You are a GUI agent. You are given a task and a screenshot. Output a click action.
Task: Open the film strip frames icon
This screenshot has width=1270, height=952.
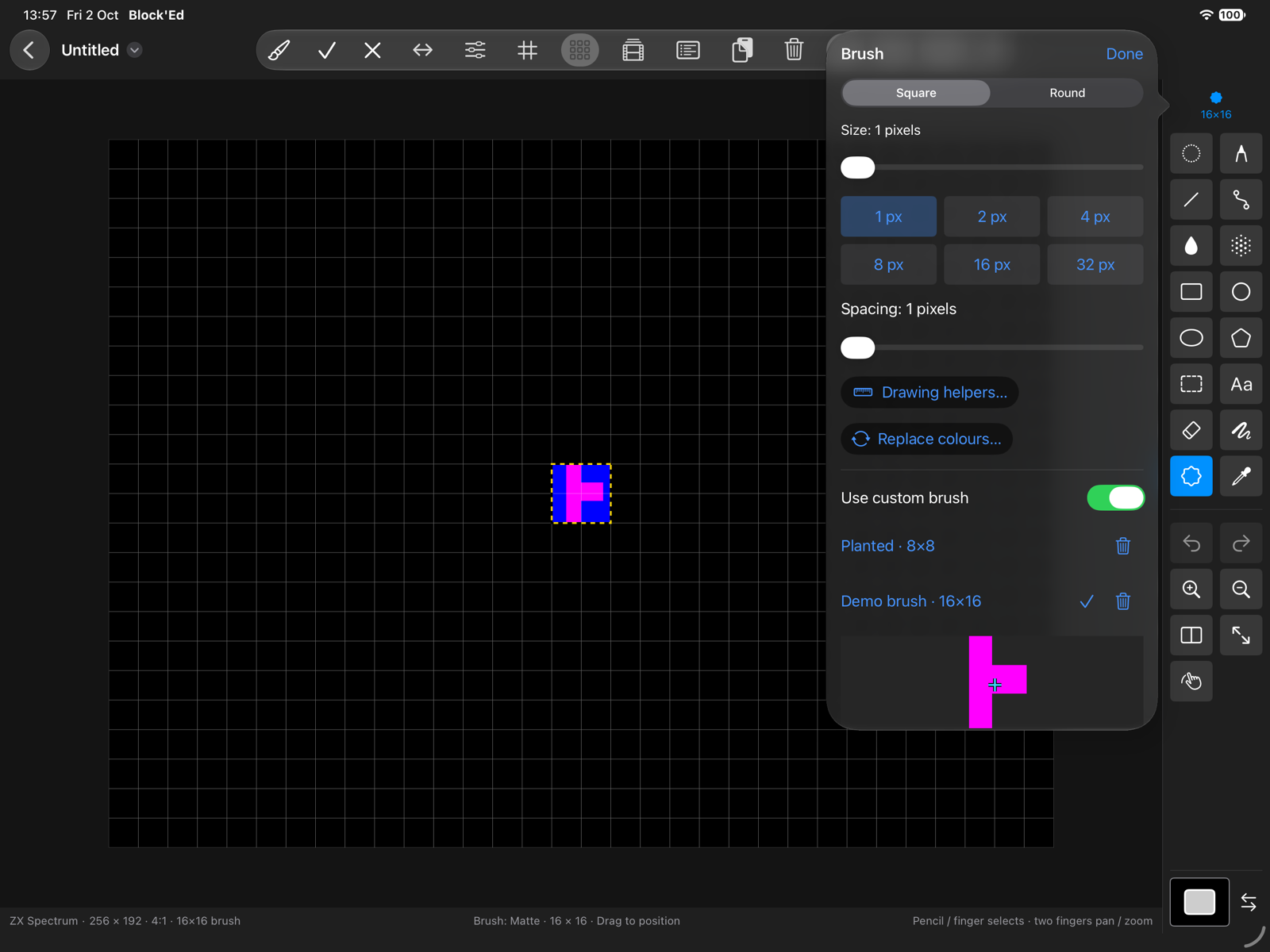pos(633,50)
